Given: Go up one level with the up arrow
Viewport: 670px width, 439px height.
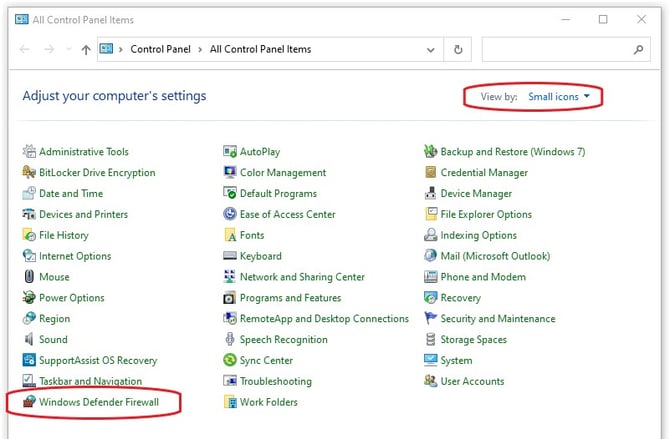Looking at the screenshot, I should coord(86,49).
